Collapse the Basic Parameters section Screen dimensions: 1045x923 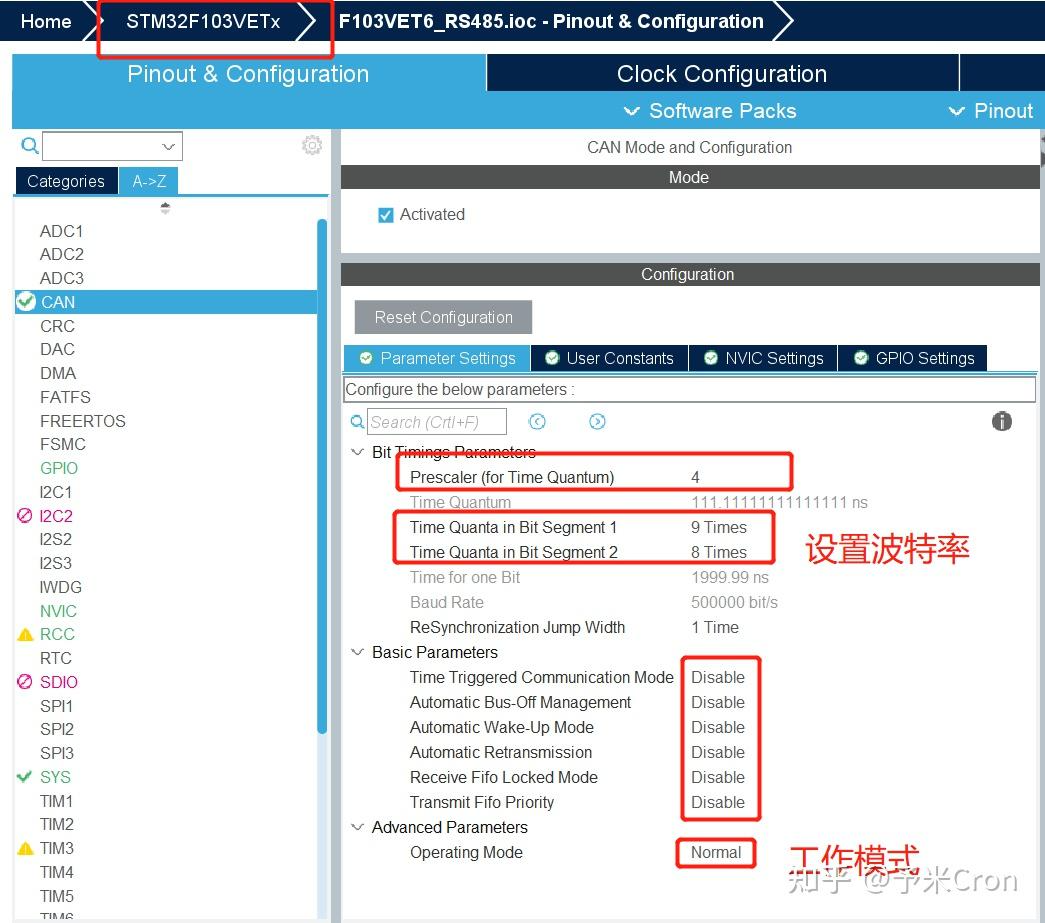(357, 652)
